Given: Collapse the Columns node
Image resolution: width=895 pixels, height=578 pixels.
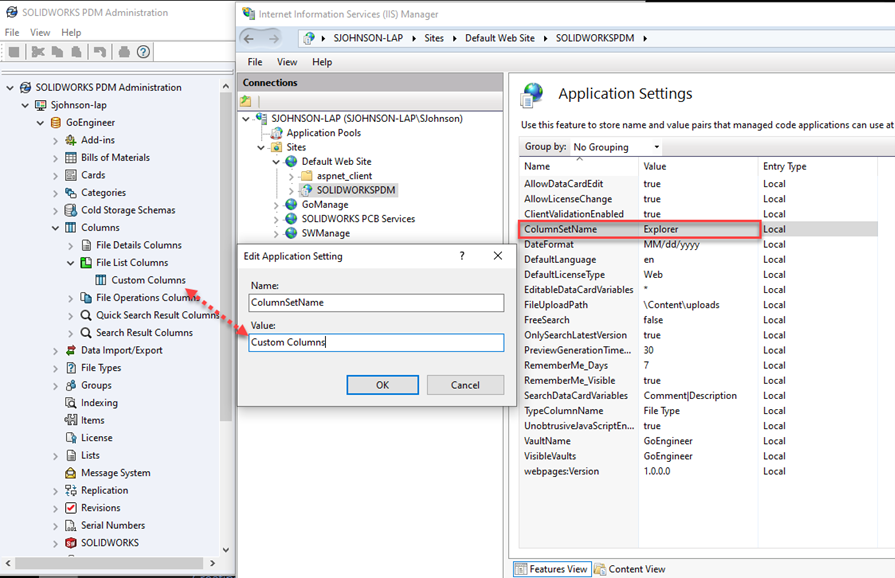Looking at the screenshot, I should point(55,228).
